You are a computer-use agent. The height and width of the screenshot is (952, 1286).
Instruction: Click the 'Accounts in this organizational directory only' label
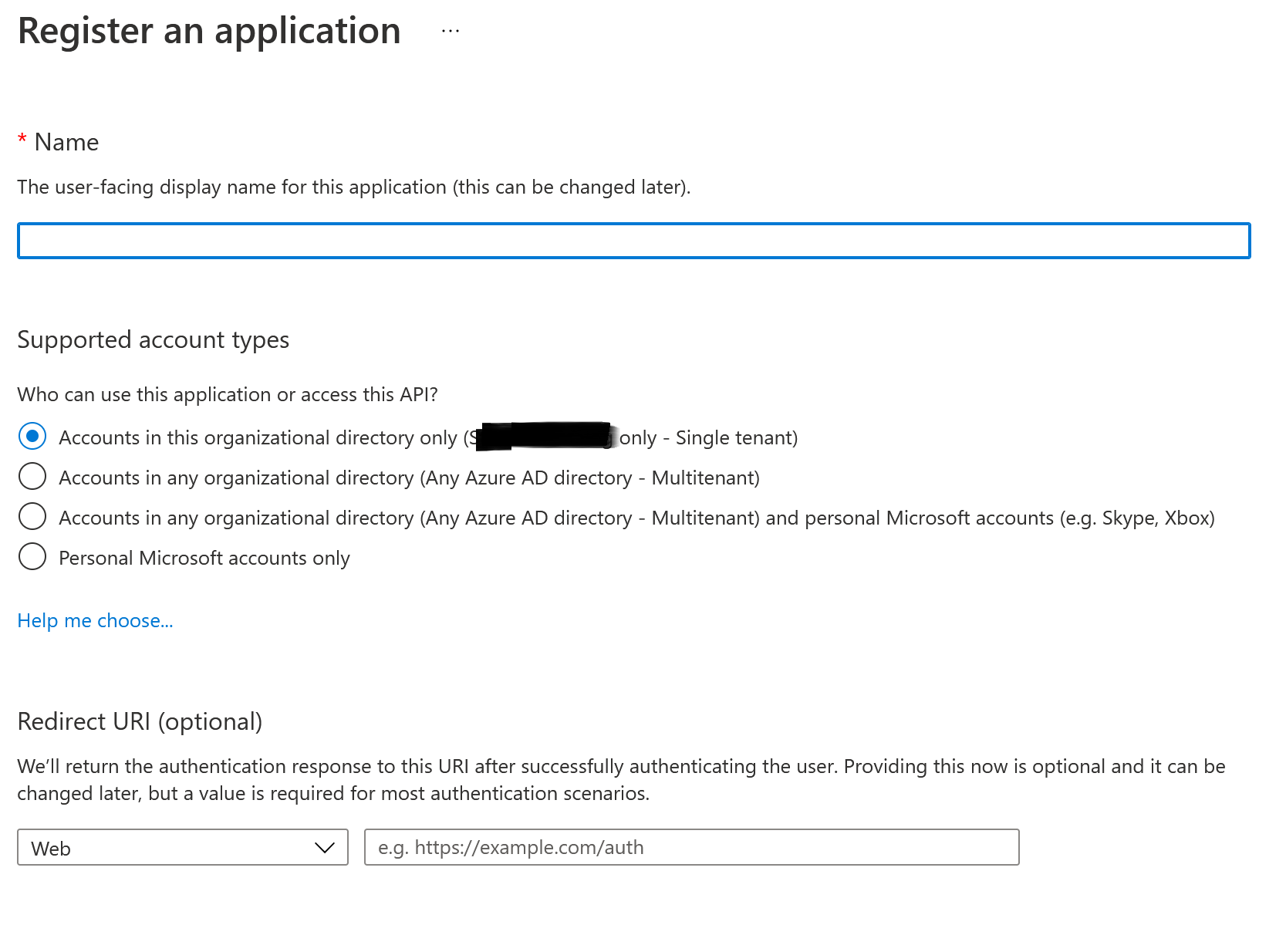[258, 438]
